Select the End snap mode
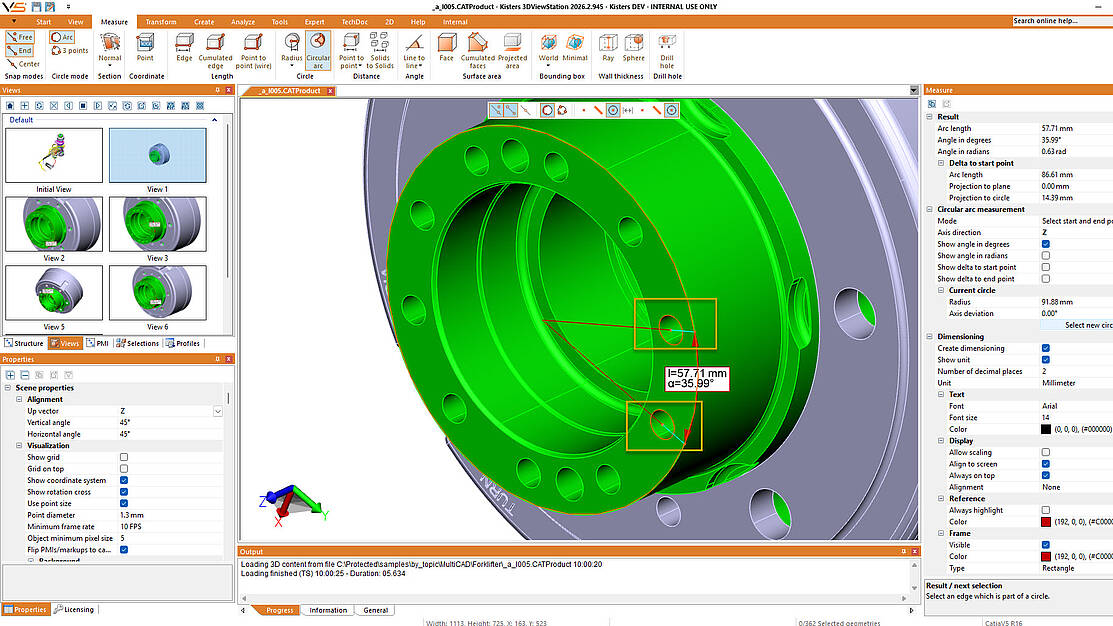Screen dimensions: 1113x626 click(x=20, y=50)
